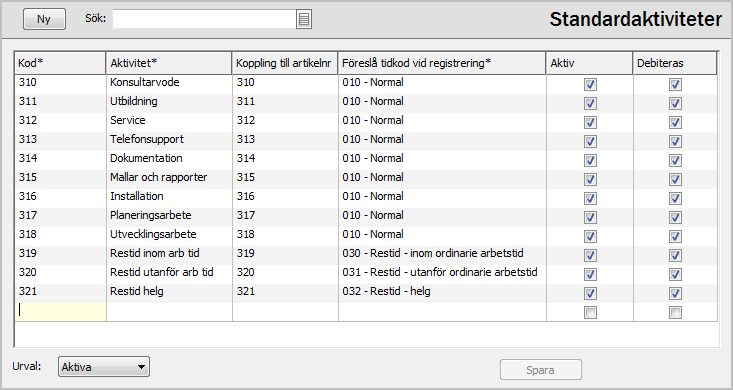The width and height of the screenshot is (733, 390).
Task: Click empty tidkod cell in new row
Action: click(x=442, y=311)
